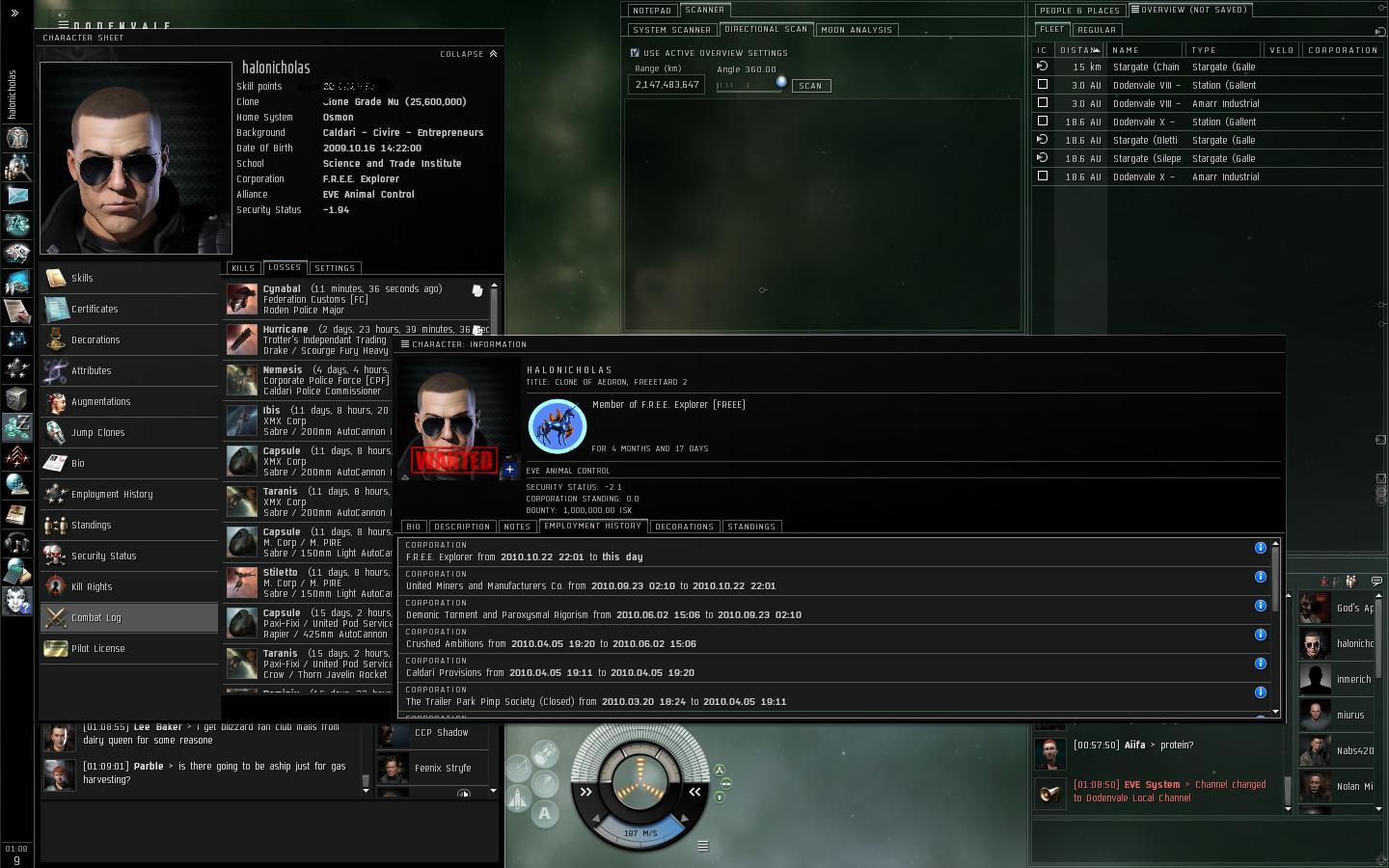Switch to the People & Places tab
The width and height of the screenshot is (1389, 868).
click(x=1079, y=11)
